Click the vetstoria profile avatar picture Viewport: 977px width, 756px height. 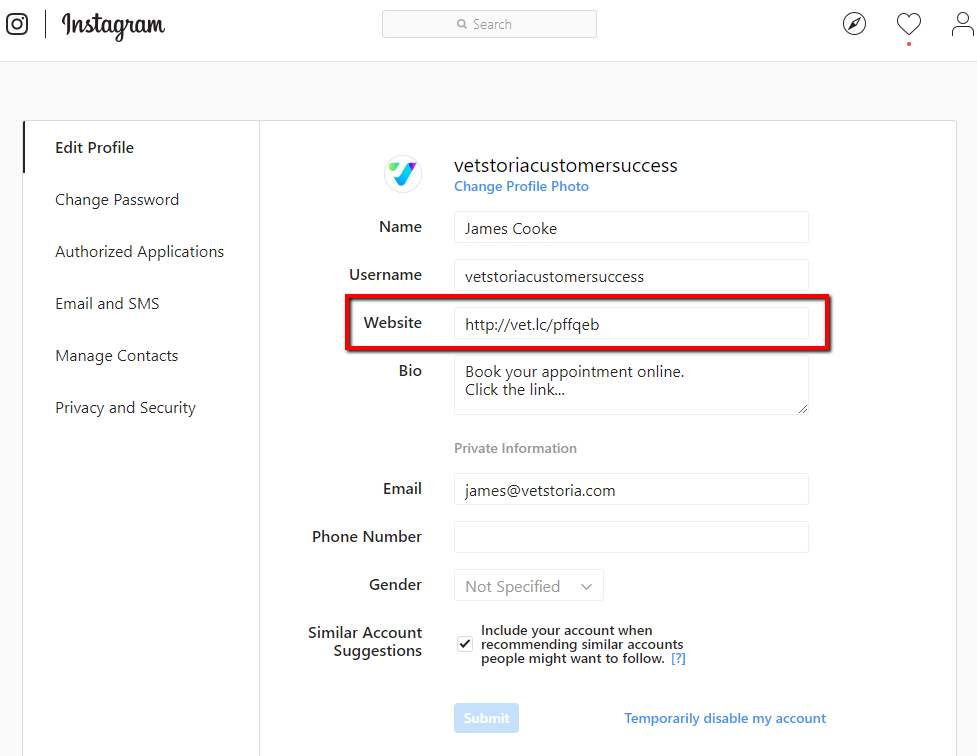click(403, 174)
